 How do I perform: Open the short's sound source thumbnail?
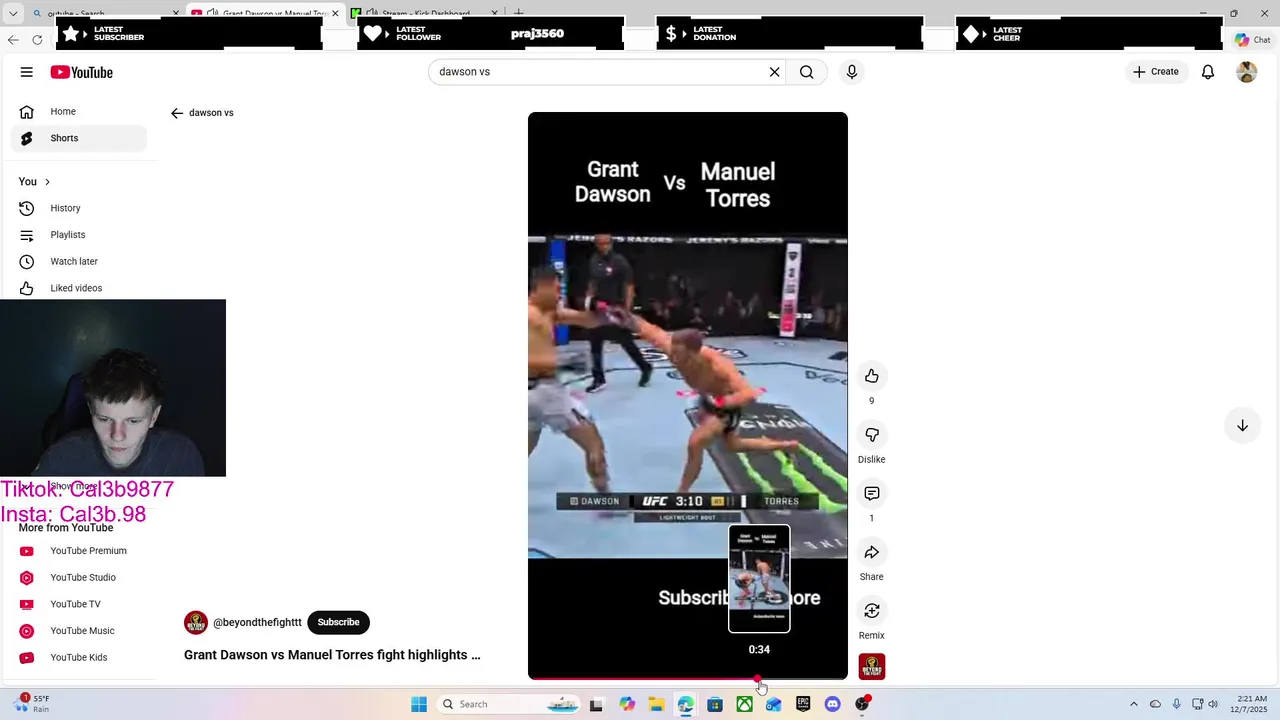click(x=872, y=667)
